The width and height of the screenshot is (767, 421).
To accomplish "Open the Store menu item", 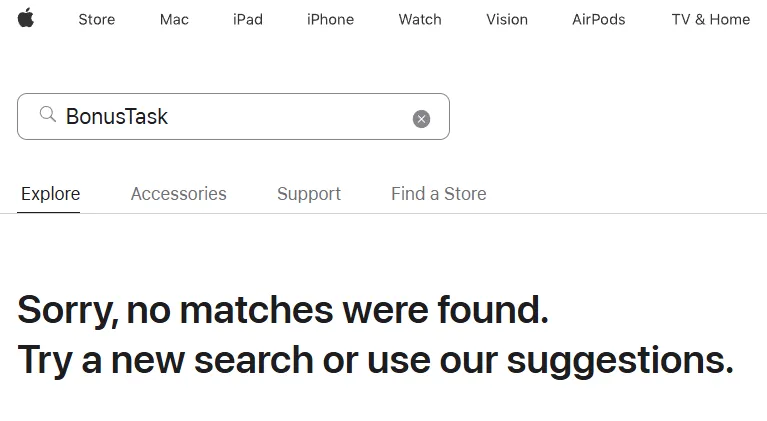I will coord(97,19).
